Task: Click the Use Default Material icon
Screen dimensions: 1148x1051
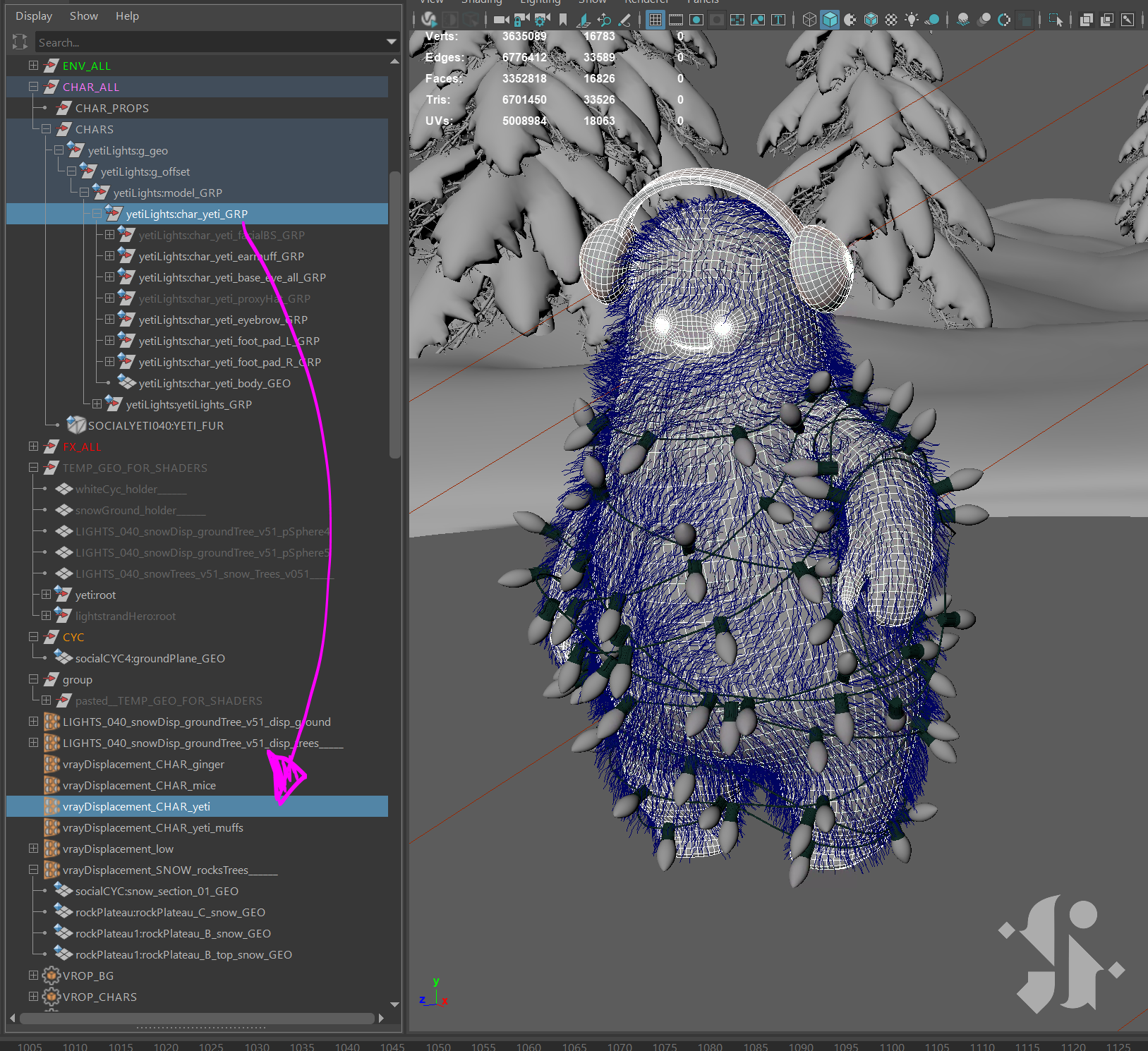Action: coord(850,20)
